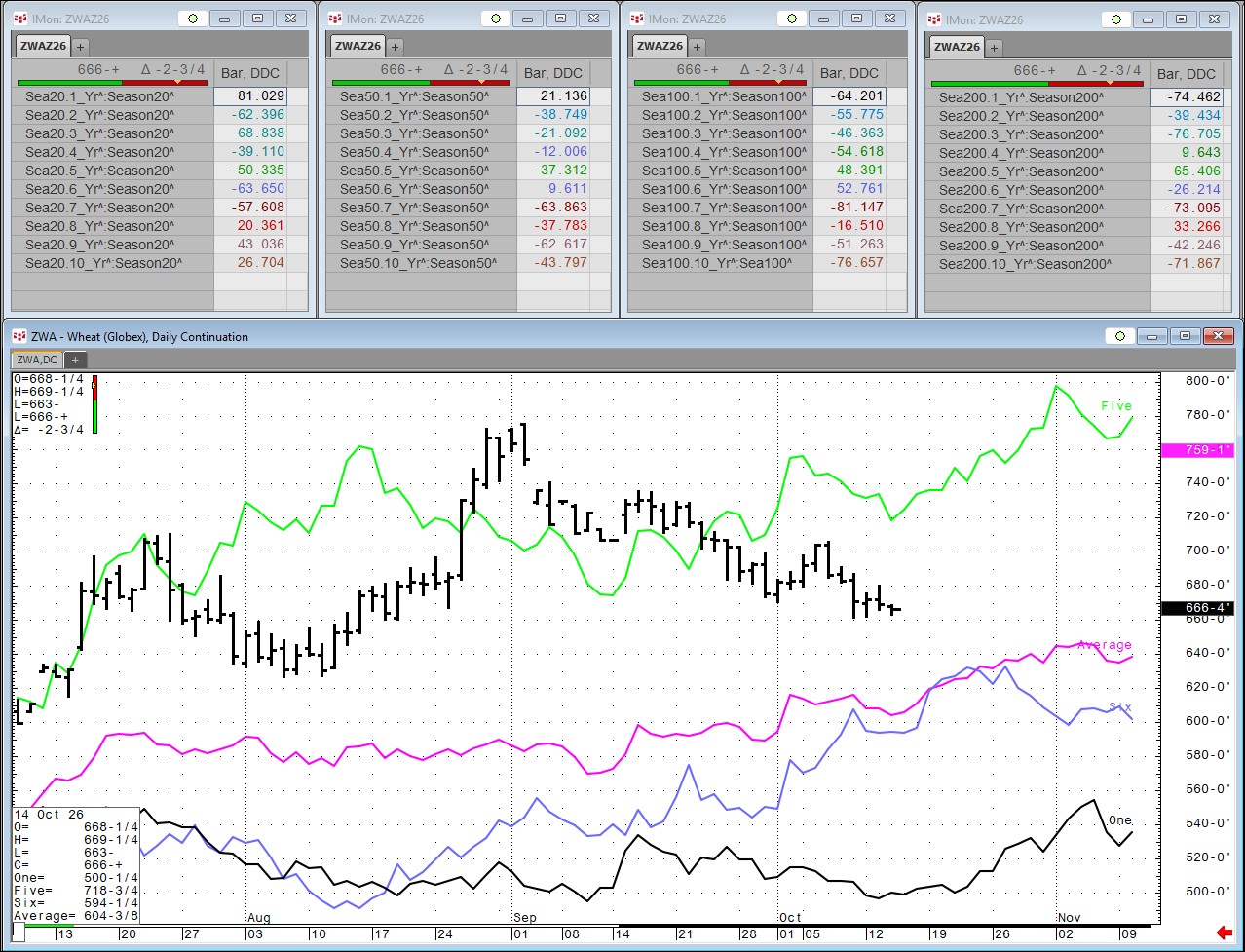Open the system menu icon of the Season200 IMon window
This screenshot has width=1245, height=952.
[933, 19]
